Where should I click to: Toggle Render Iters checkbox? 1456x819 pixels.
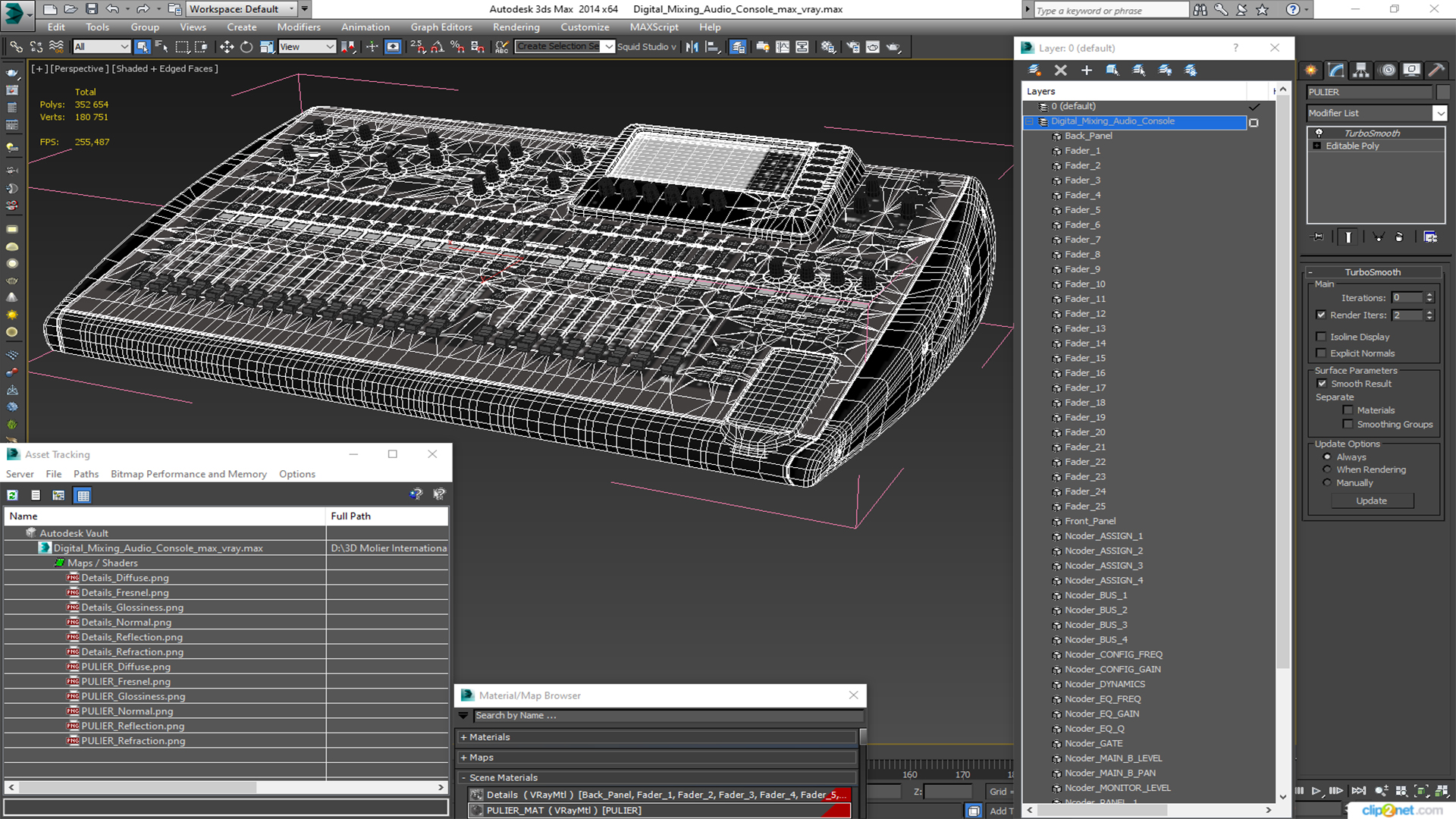tap(1321, 315)
